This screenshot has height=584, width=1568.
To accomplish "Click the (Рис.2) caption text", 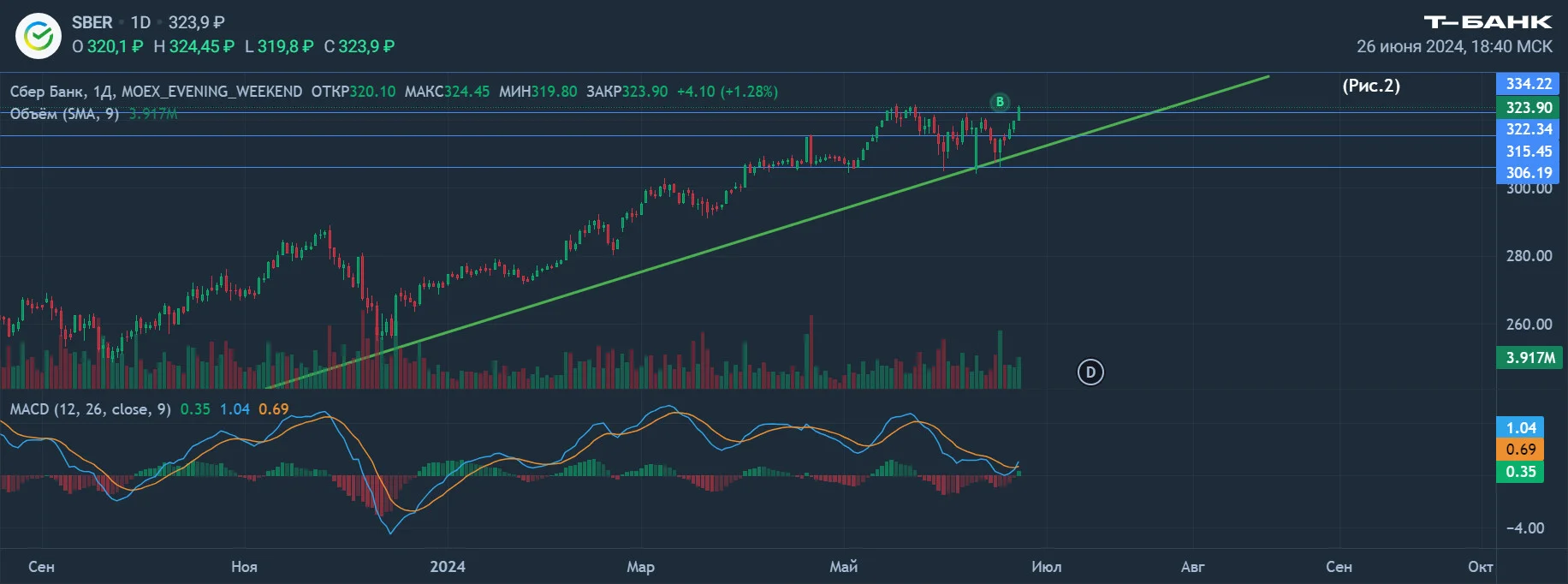I will point(1371,86).
